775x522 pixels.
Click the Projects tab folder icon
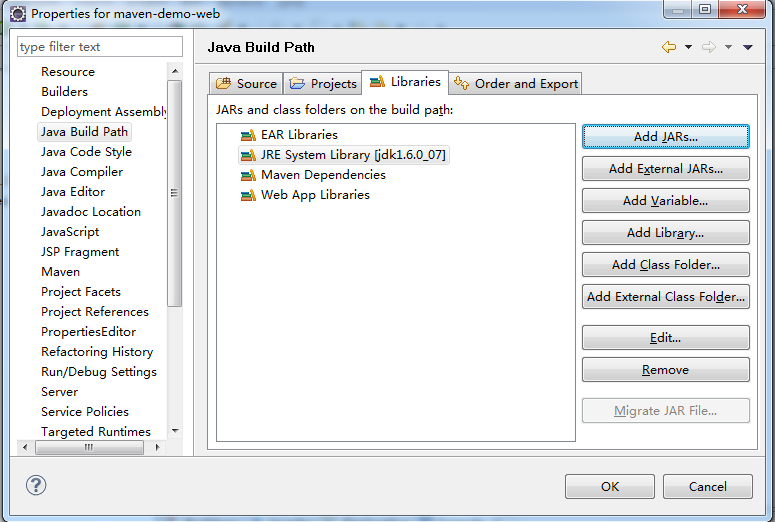click(x=297, y=84)
